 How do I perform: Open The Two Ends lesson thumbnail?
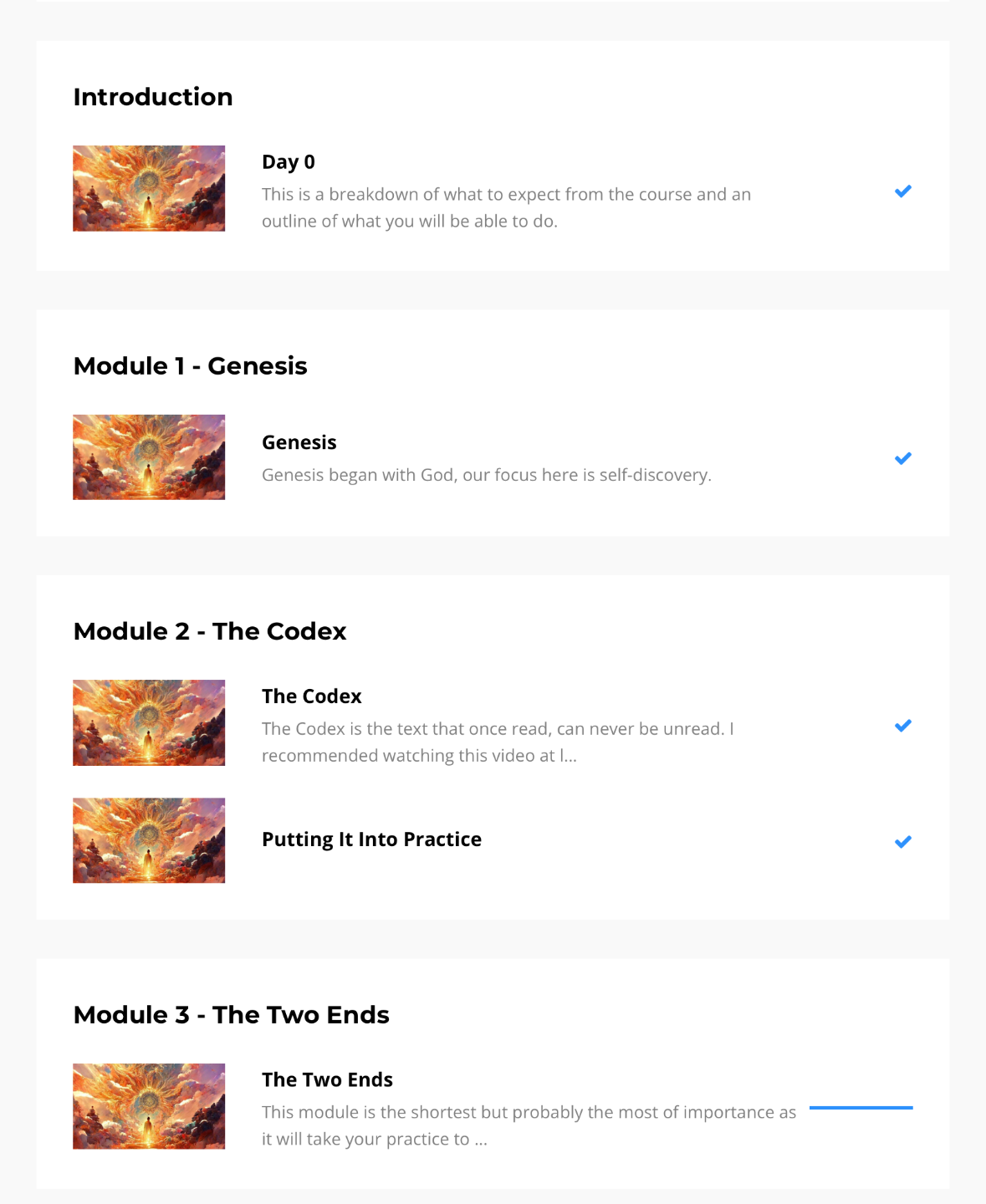(149, 1106)
